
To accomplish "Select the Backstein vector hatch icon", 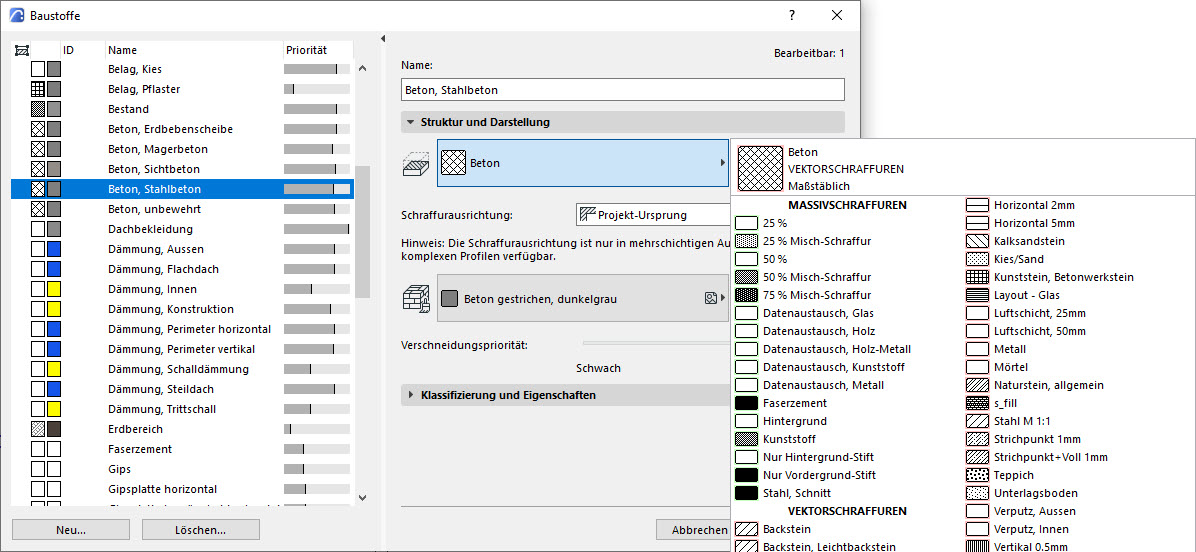I will click(746, 529).
